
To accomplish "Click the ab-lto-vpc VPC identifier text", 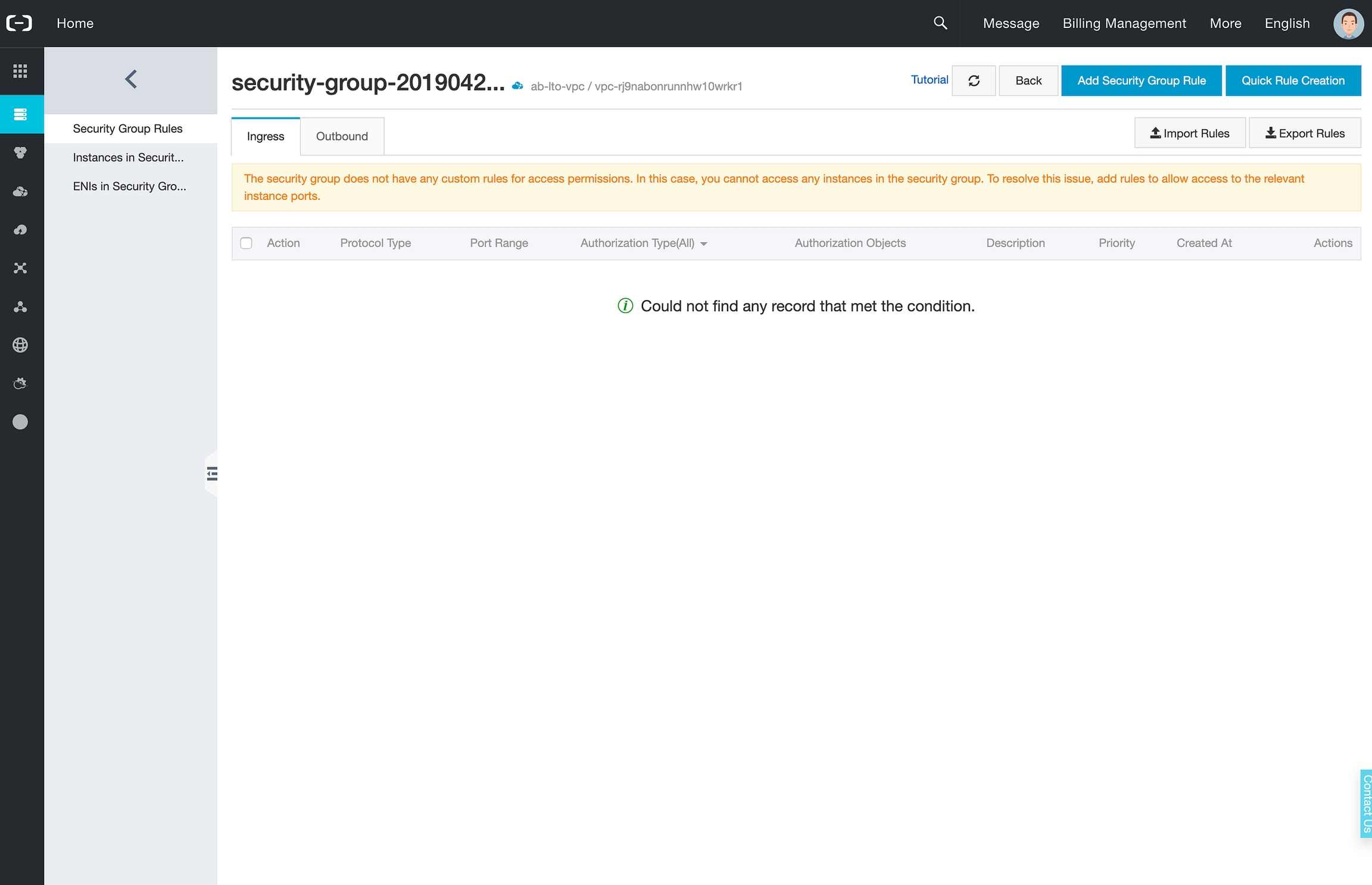I will tap(636, 86).
